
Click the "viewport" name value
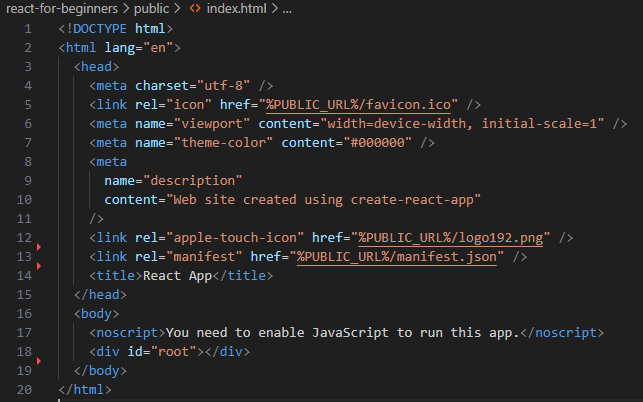tap(212, 124)
